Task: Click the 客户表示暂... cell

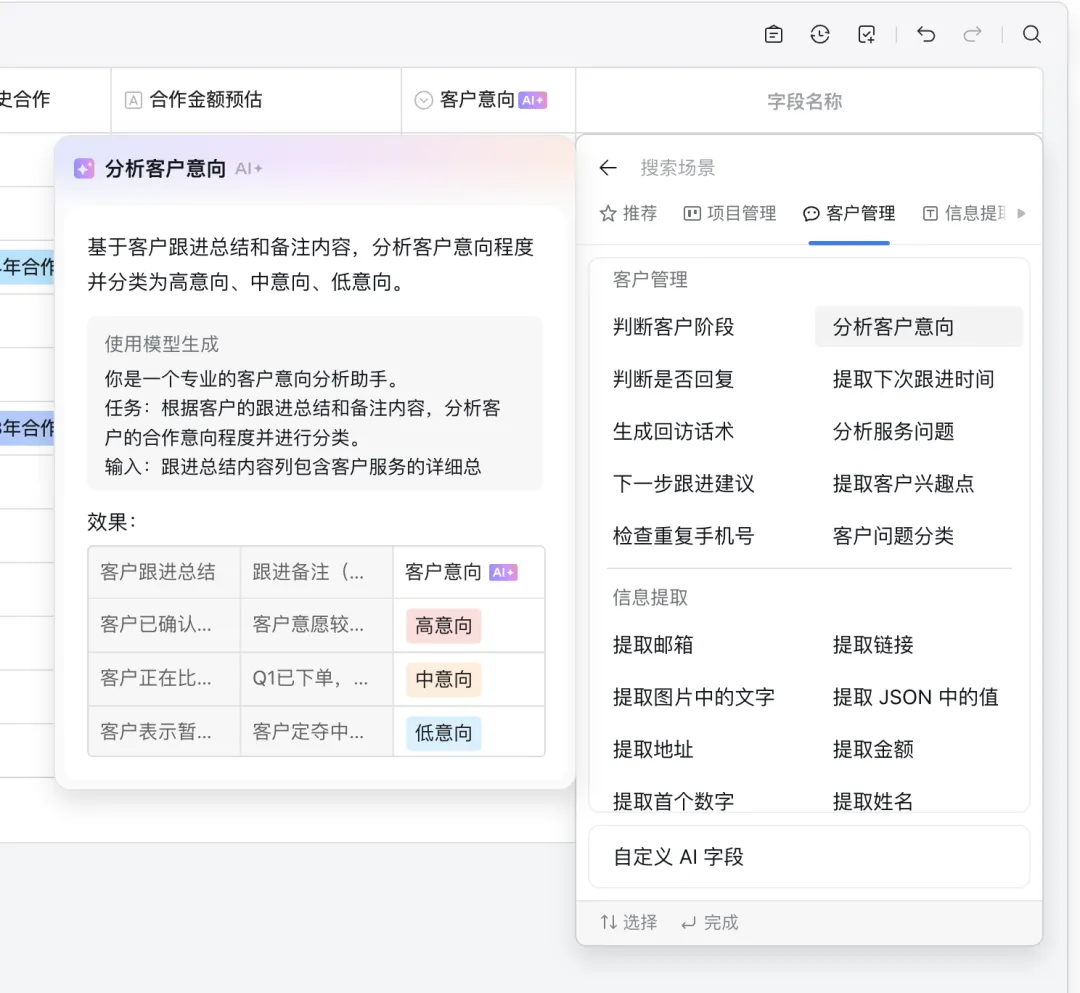Action: (x=164, y=731)
